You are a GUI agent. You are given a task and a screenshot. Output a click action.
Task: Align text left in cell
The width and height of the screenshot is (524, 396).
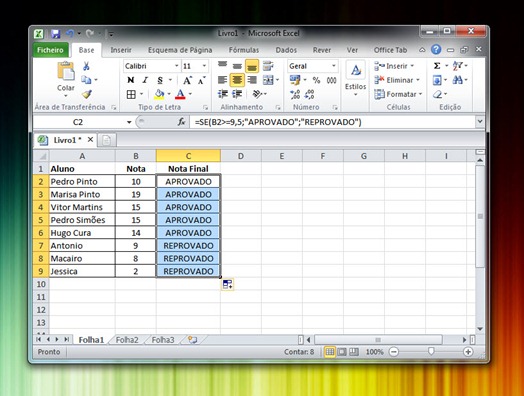(223, 80)
